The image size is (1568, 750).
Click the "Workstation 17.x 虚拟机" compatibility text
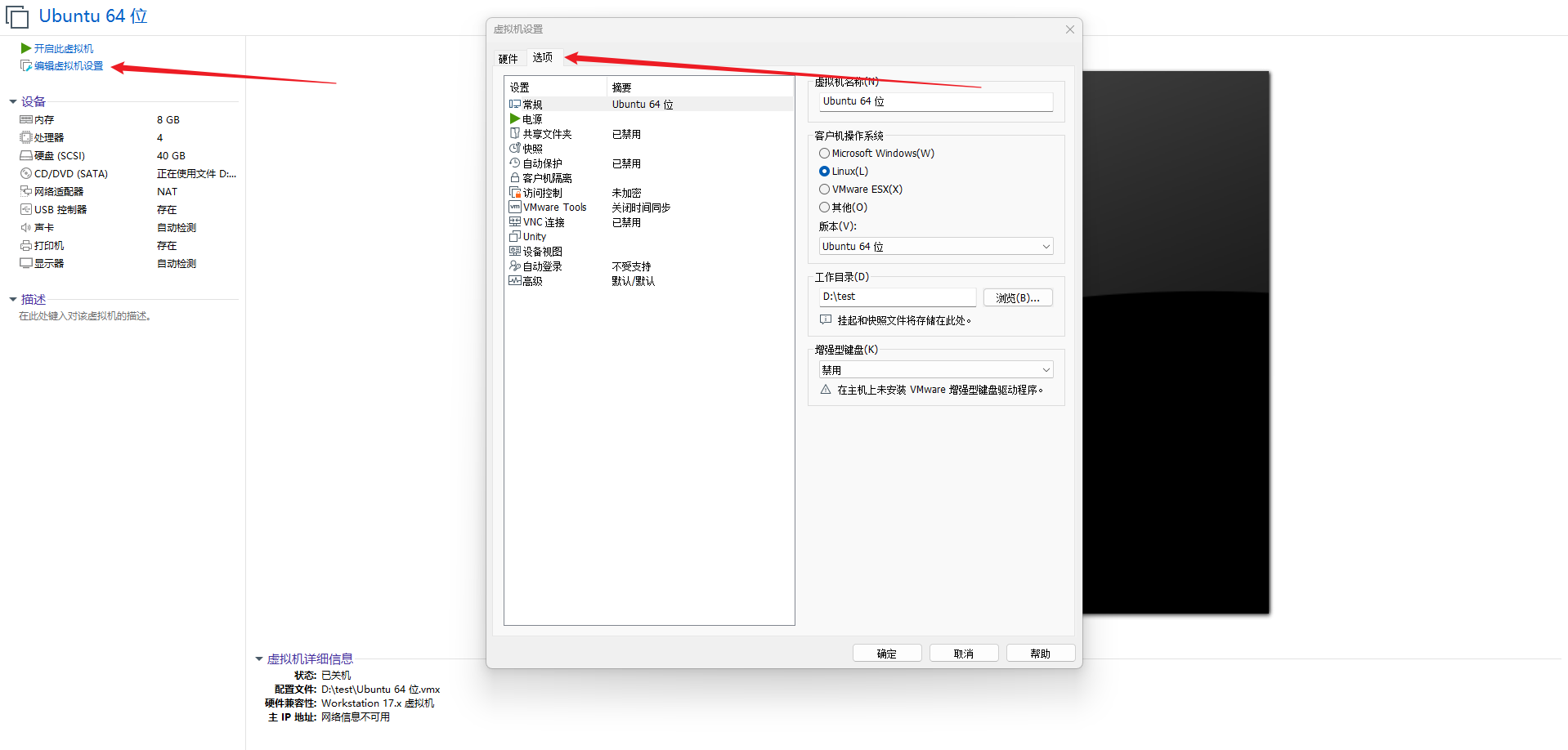tap(378, 703)
